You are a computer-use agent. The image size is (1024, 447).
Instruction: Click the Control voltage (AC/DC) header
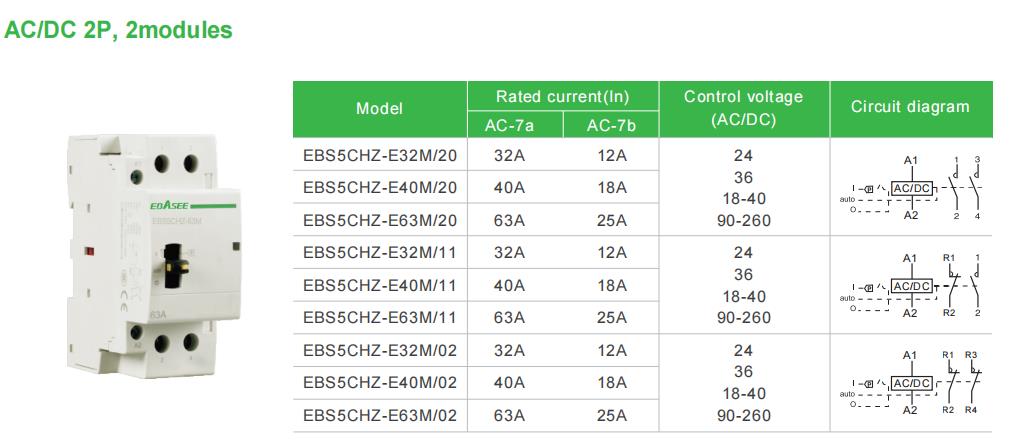[744, 108]
